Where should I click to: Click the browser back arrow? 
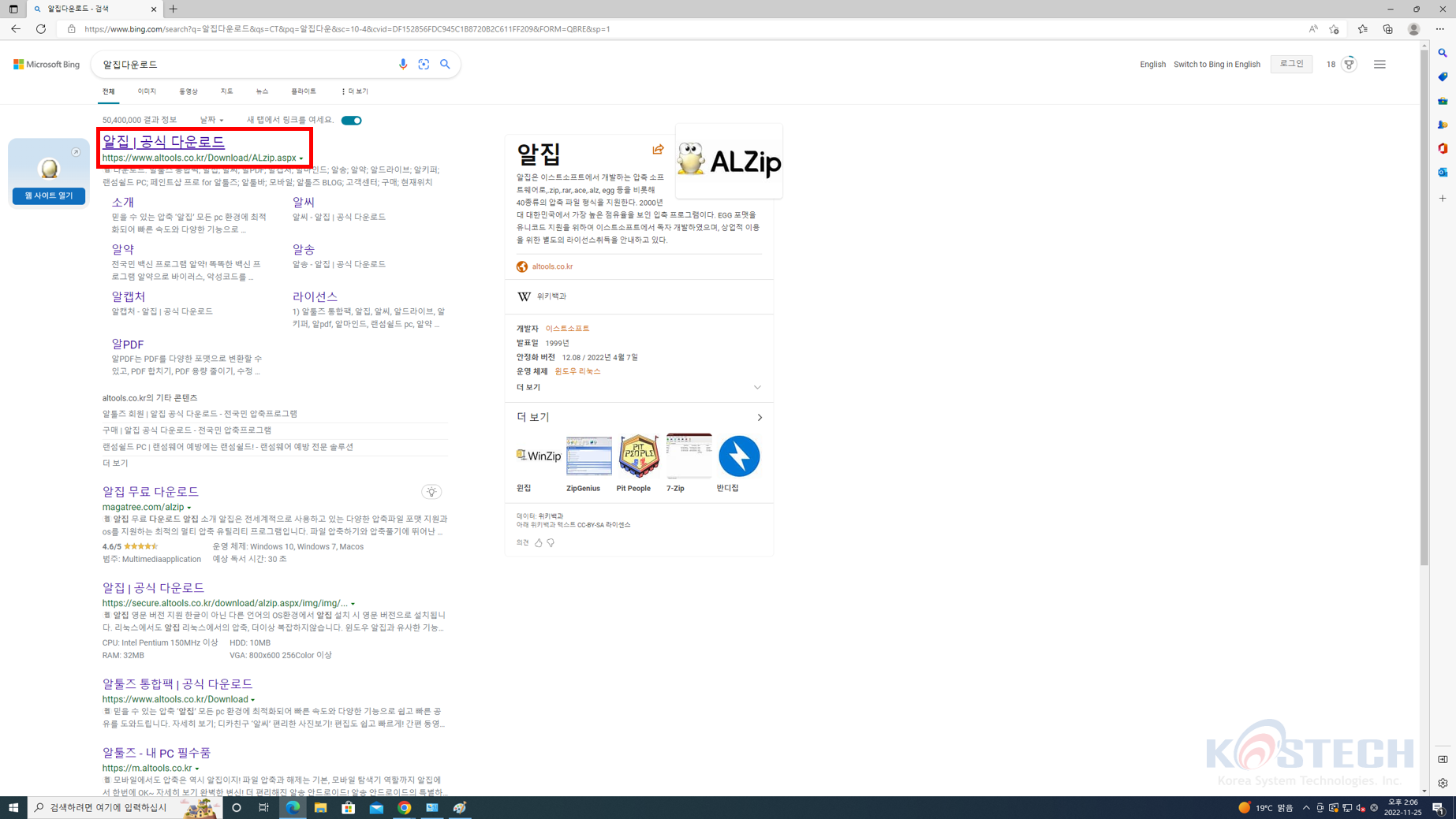(x=16, y=29)
